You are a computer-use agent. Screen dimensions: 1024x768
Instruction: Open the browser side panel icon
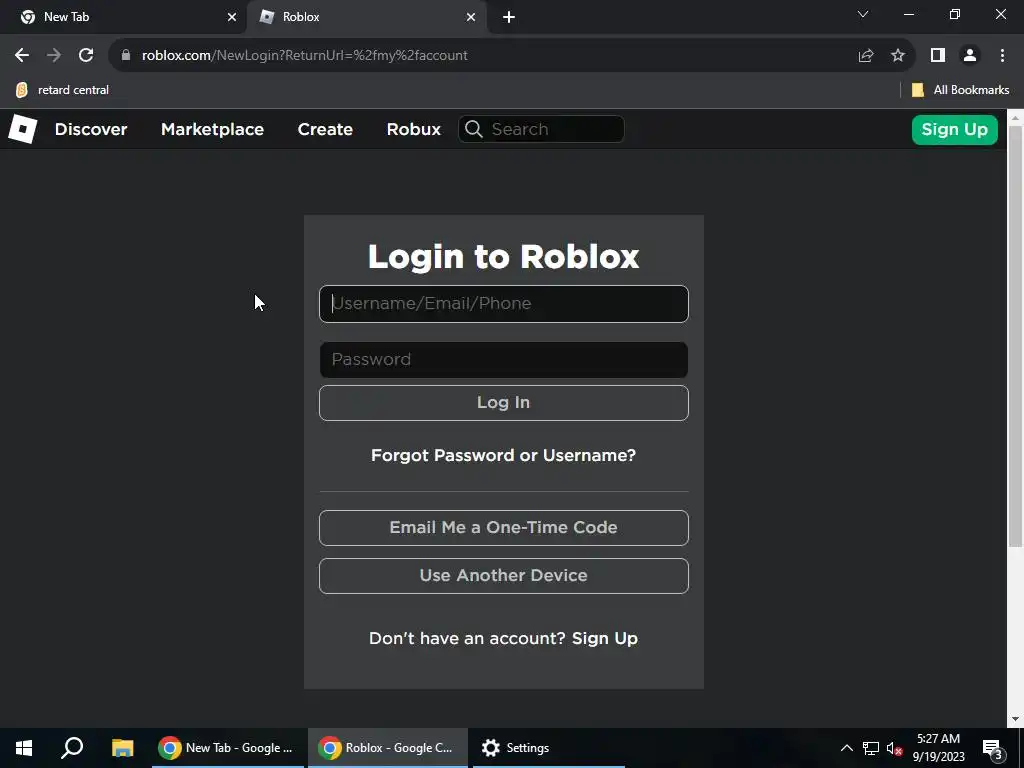click(x=938, y=56)
